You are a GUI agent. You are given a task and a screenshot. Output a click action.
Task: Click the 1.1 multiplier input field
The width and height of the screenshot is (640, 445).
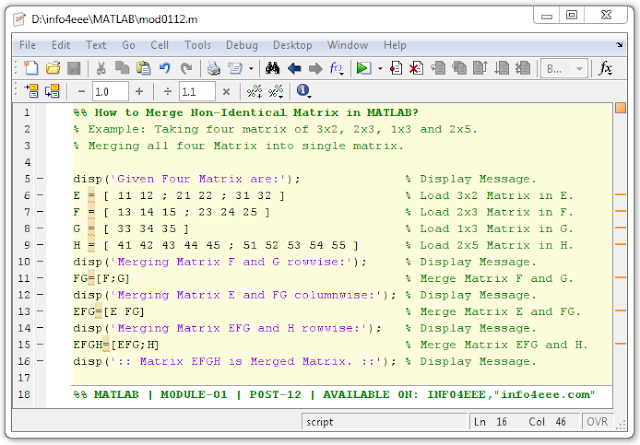[x=197, y=91]
